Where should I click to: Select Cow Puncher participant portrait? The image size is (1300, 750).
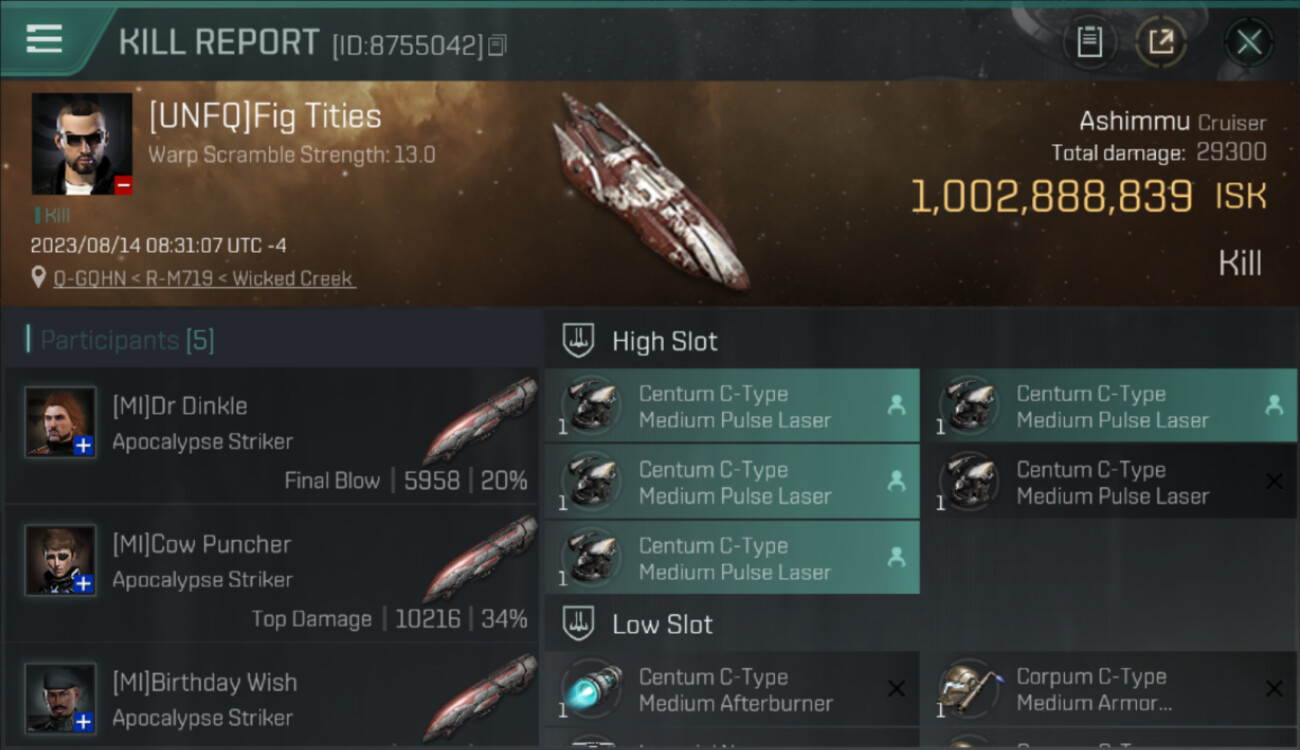[x=61, y=560]
